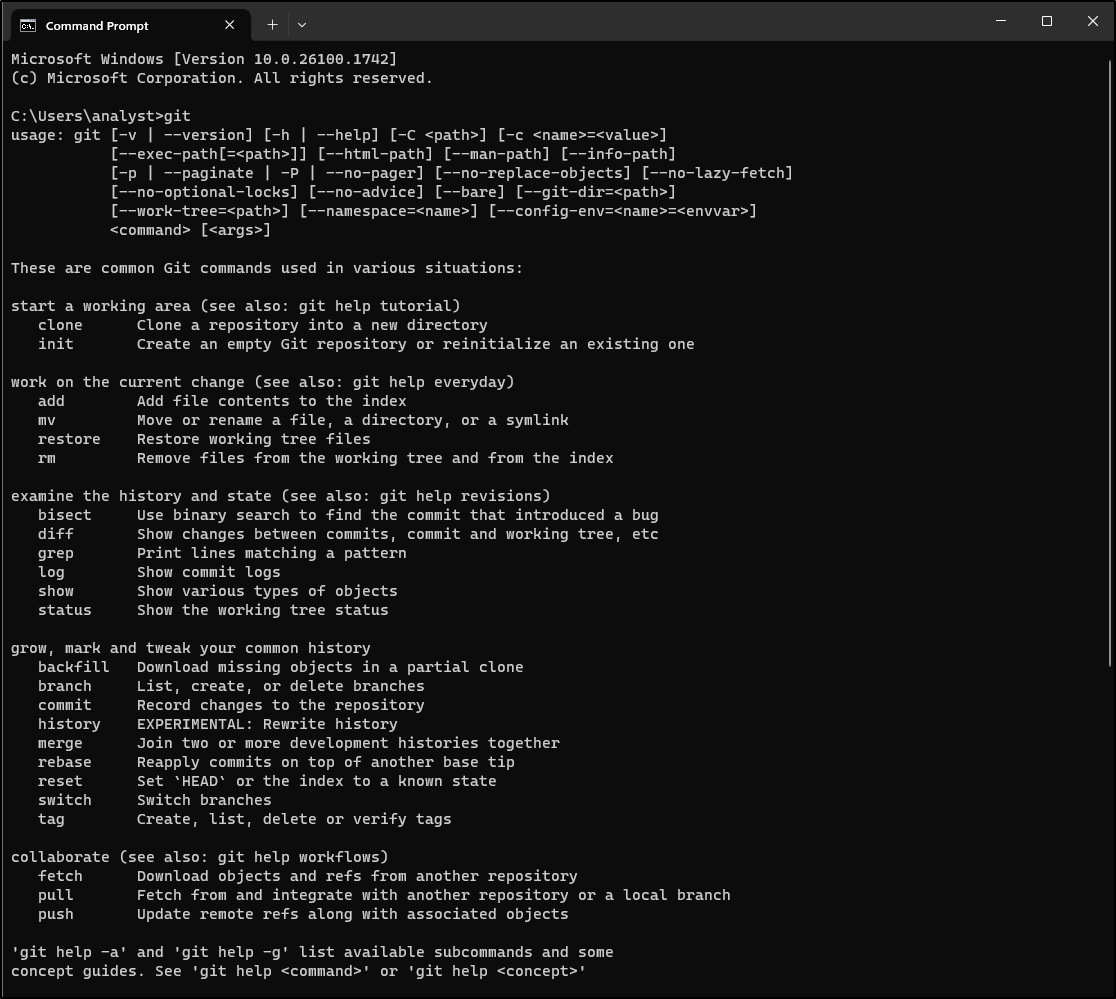Click the 'status' command row
1116x999 pixels.
pyautogui.click(x=213, y=610)
